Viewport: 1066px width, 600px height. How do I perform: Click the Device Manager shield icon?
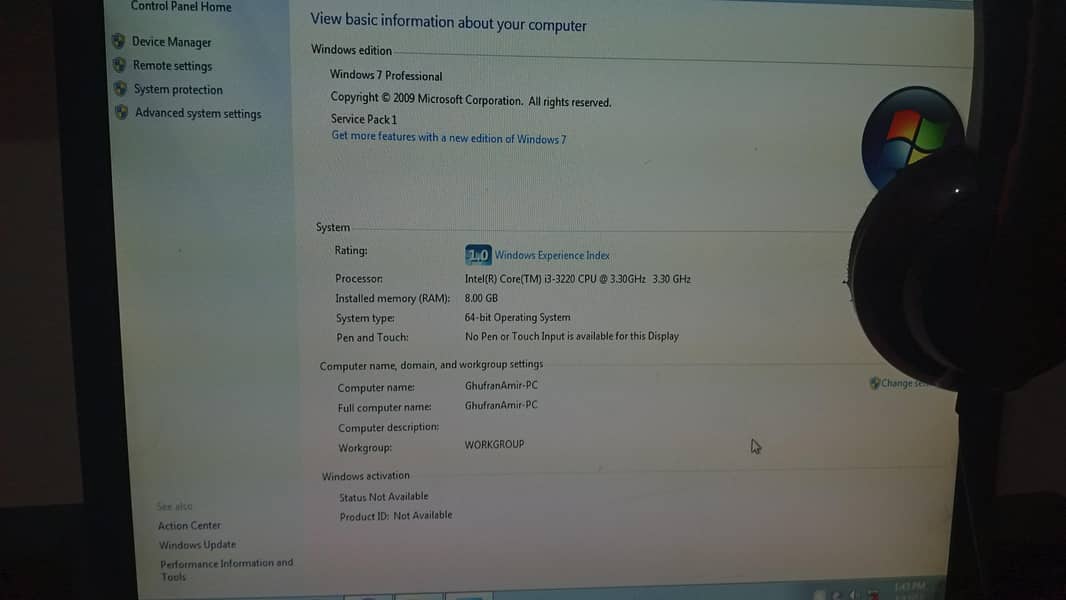click(118, 41)
